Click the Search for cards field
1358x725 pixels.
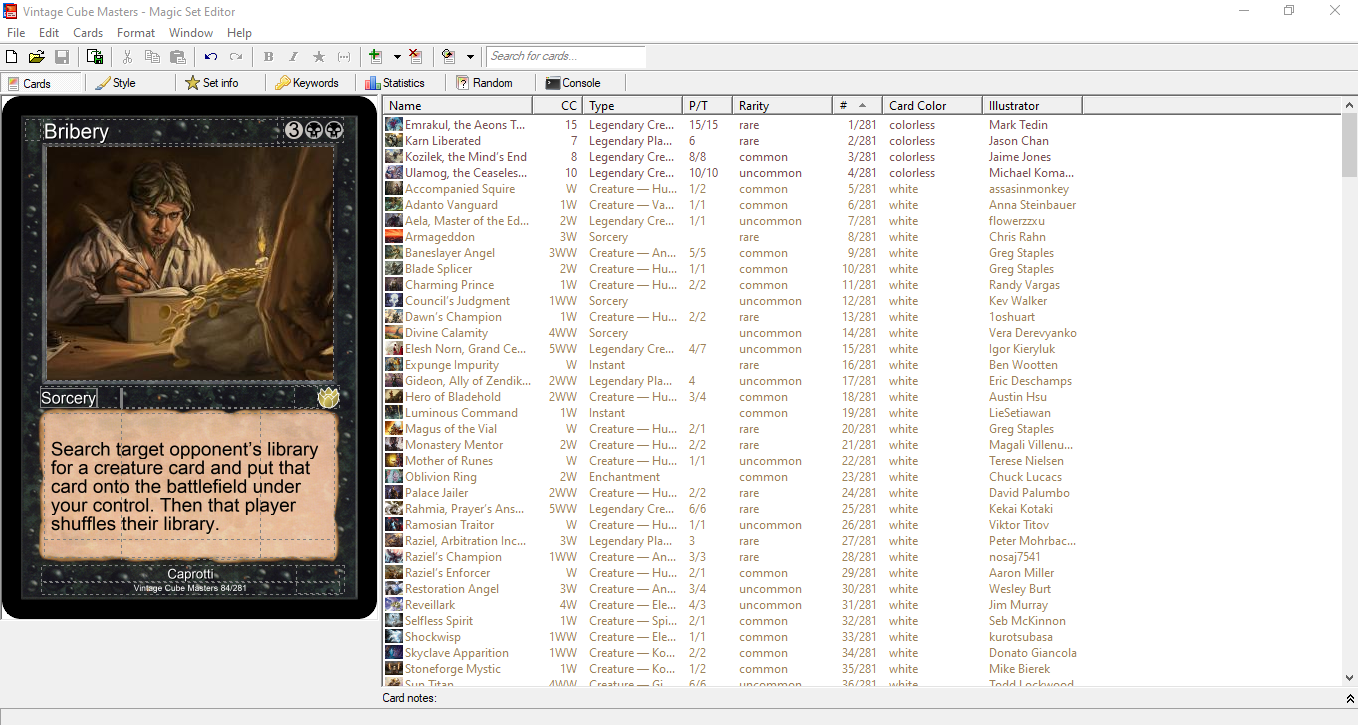566,56
